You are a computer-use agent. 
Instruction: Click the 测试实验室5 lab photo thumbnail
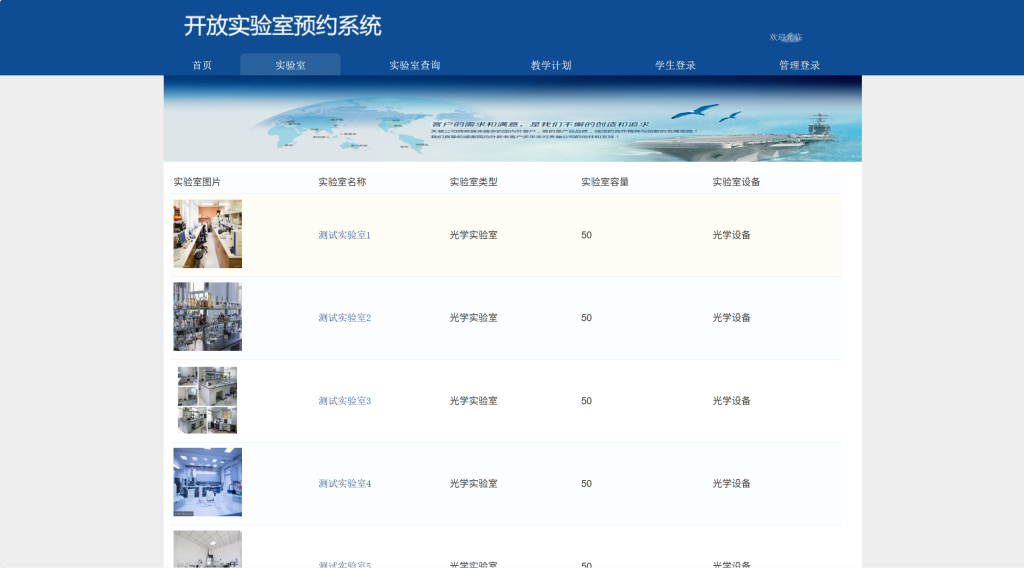tap(208, 549)
